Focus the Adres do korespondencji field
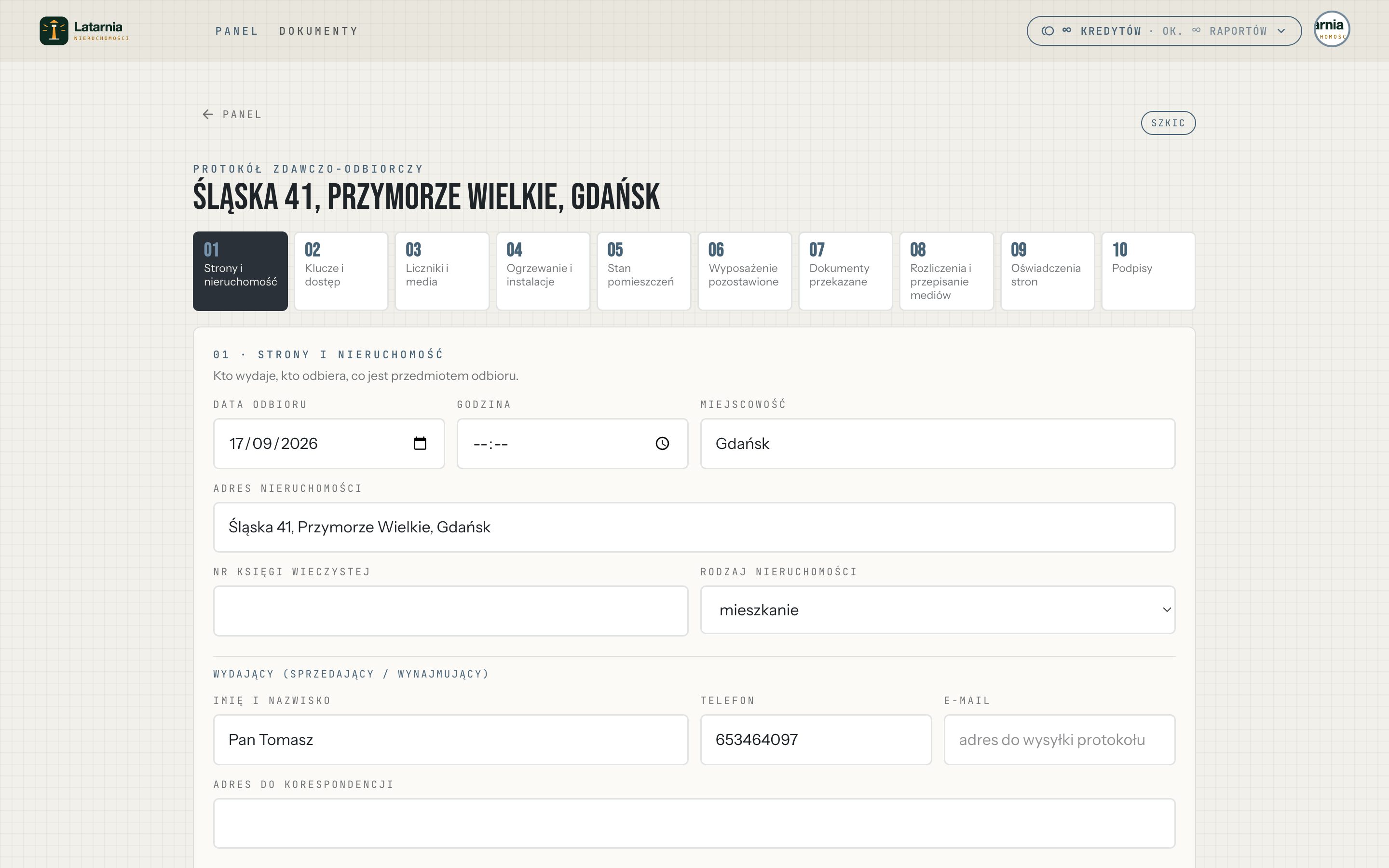Screen dimensions: 1389x868 click(694, 823)
